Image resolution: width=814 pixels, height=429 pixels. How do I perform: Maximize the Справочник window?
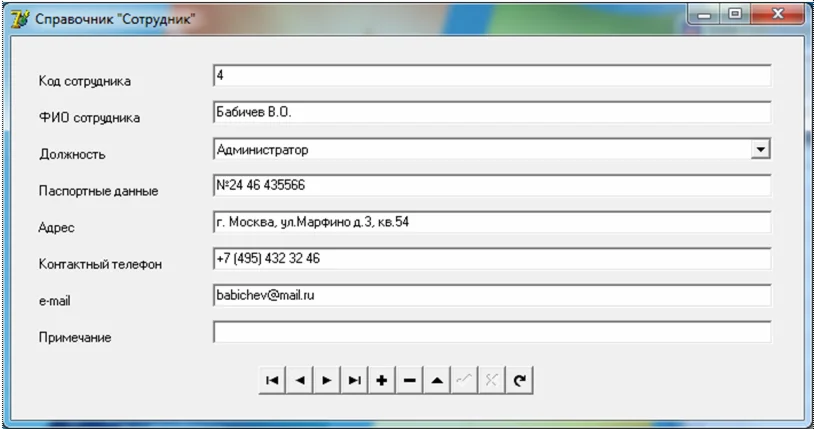[735, 15]
